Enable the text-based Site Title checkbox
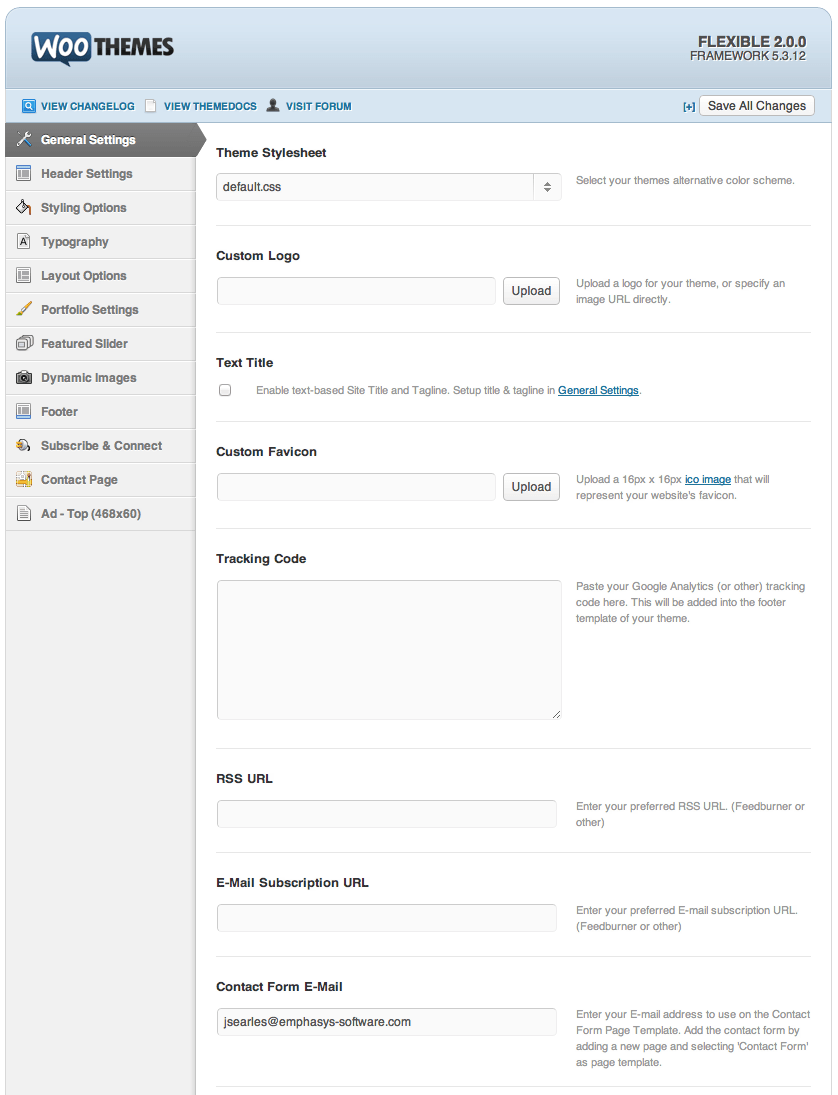Screen dimensions: 838x1095 [225, 391]
